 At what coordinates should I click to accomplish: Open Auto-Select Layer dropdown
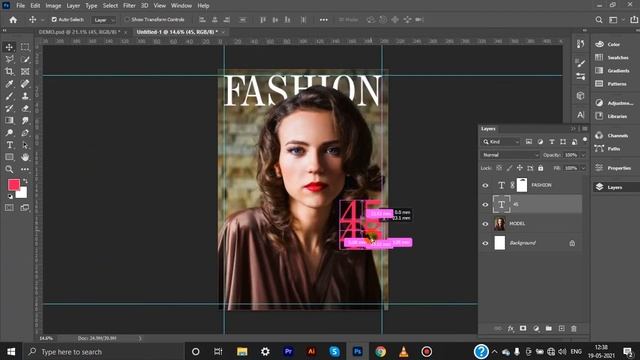click(104, 20)
